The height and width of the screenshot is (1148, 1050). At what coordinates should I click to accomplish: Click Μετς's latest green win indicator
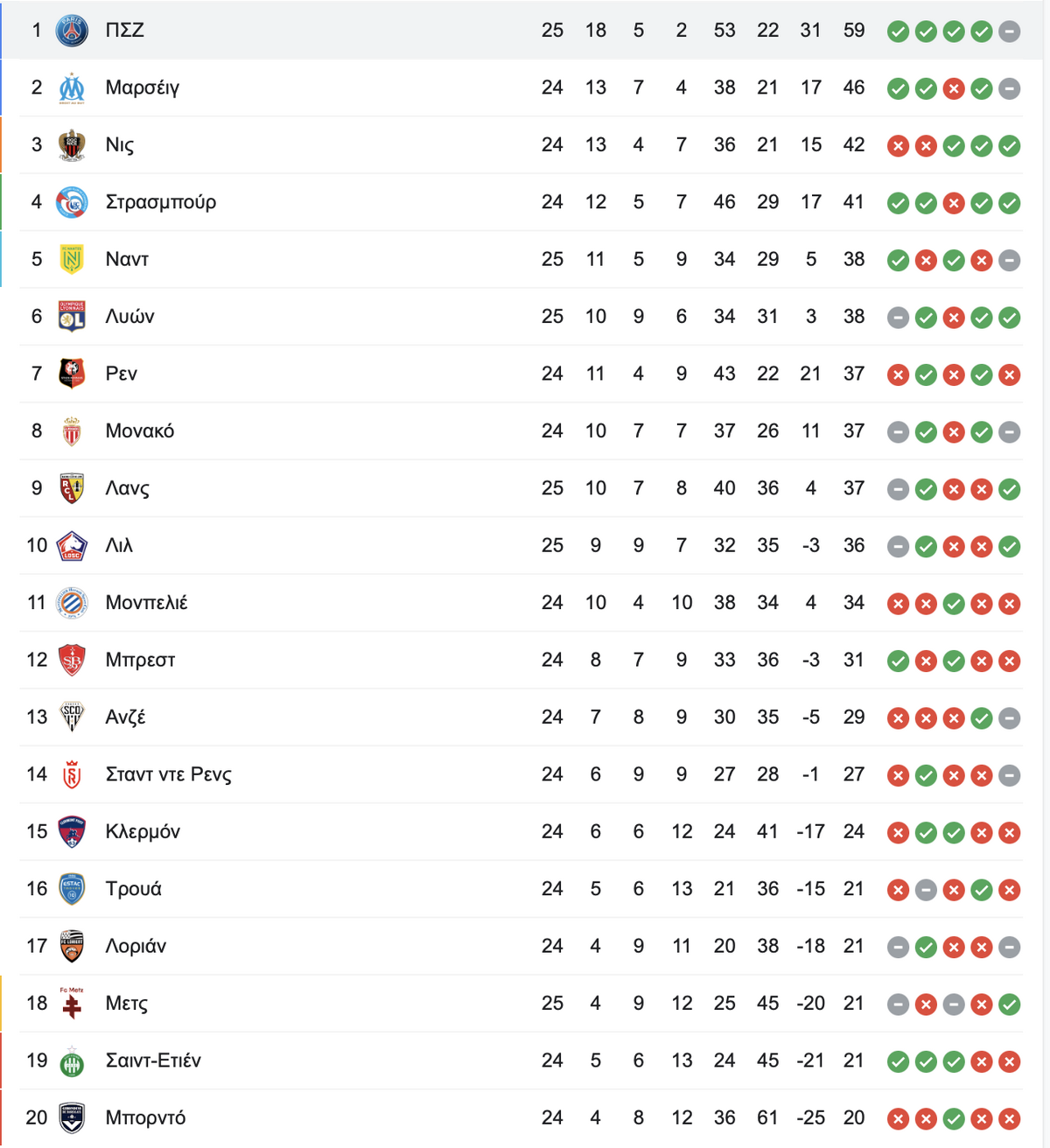[1010, 1004]
